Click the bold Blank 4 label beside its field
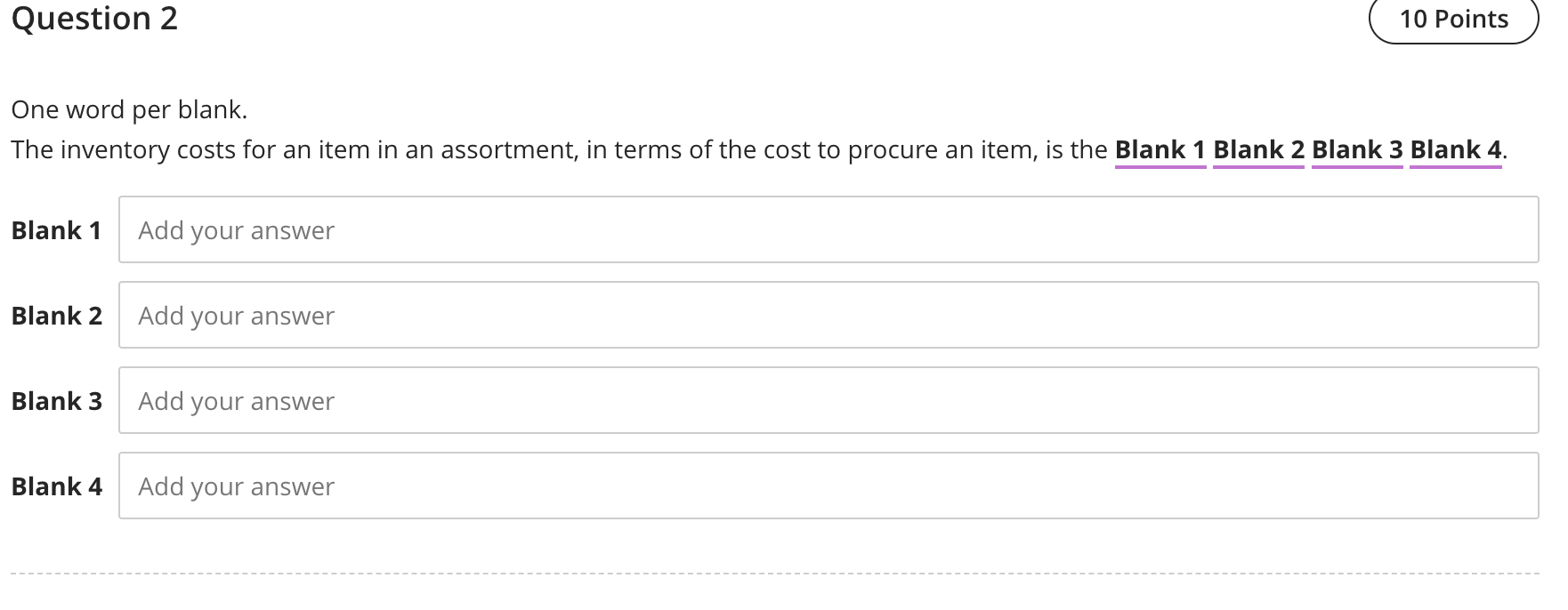 coord(57,486)
